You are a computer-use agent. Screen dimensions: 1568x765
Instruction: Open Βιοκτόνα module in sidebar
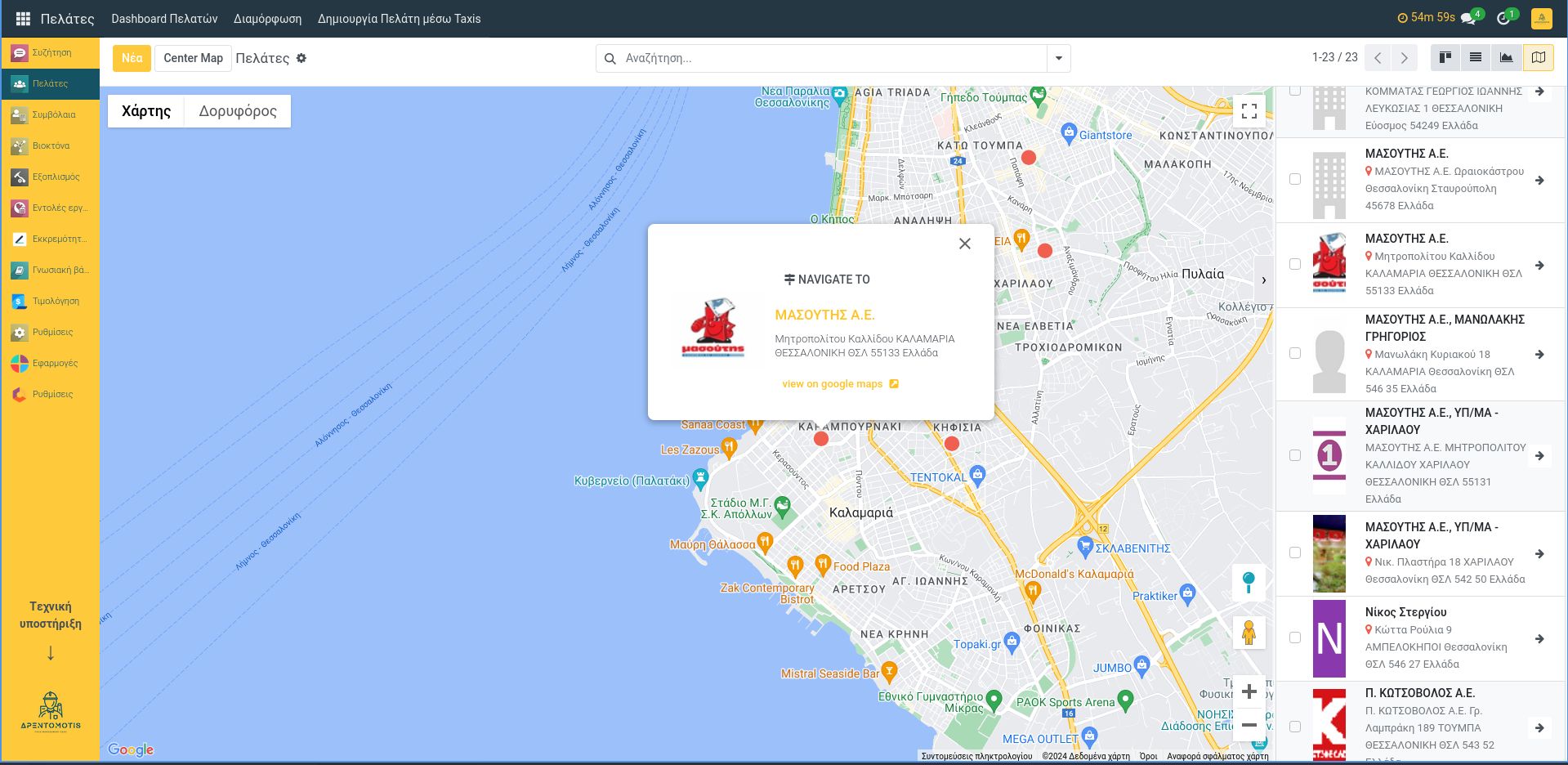(51, 145)
